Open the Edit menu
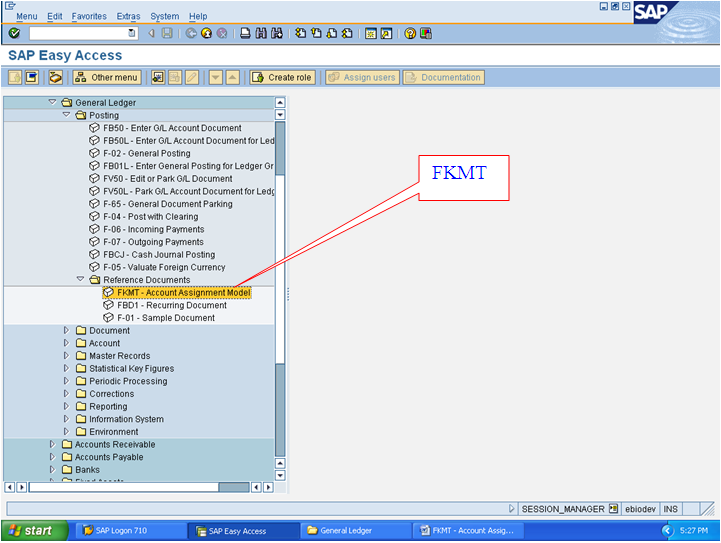The height and width of the screenshot is (543, 721). tap(55, 16)
